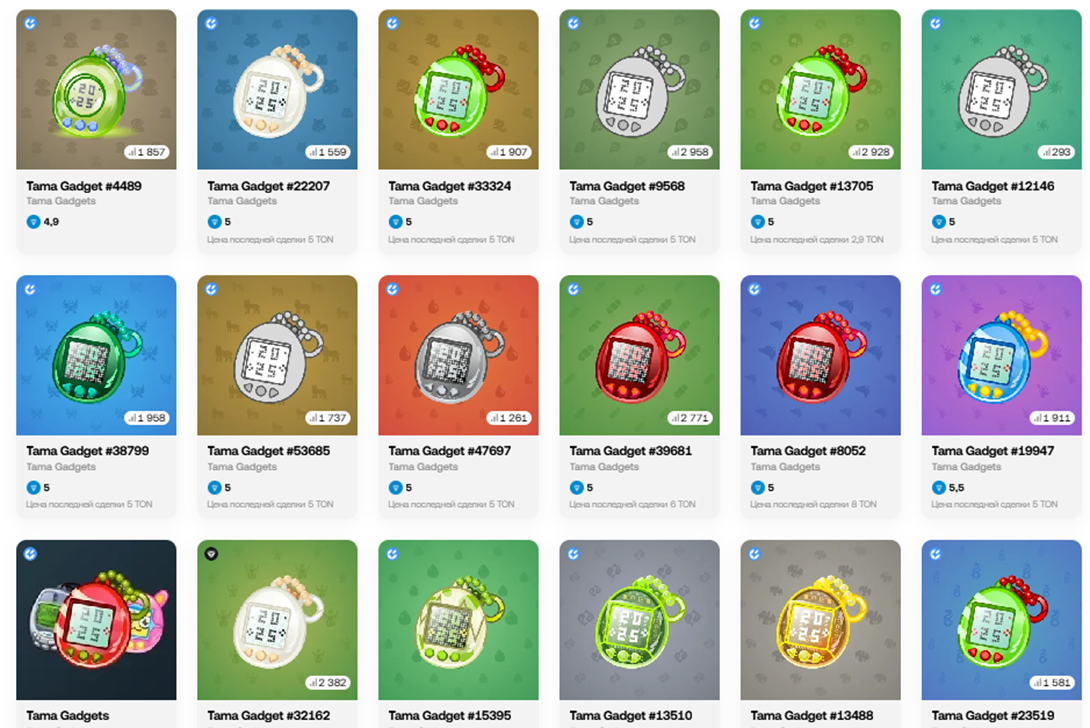This screenshot has height=728, width=1090.
Task: Select the Tama Gadget #47697 grey gadget thumbnail
Action: coord(458,355)
